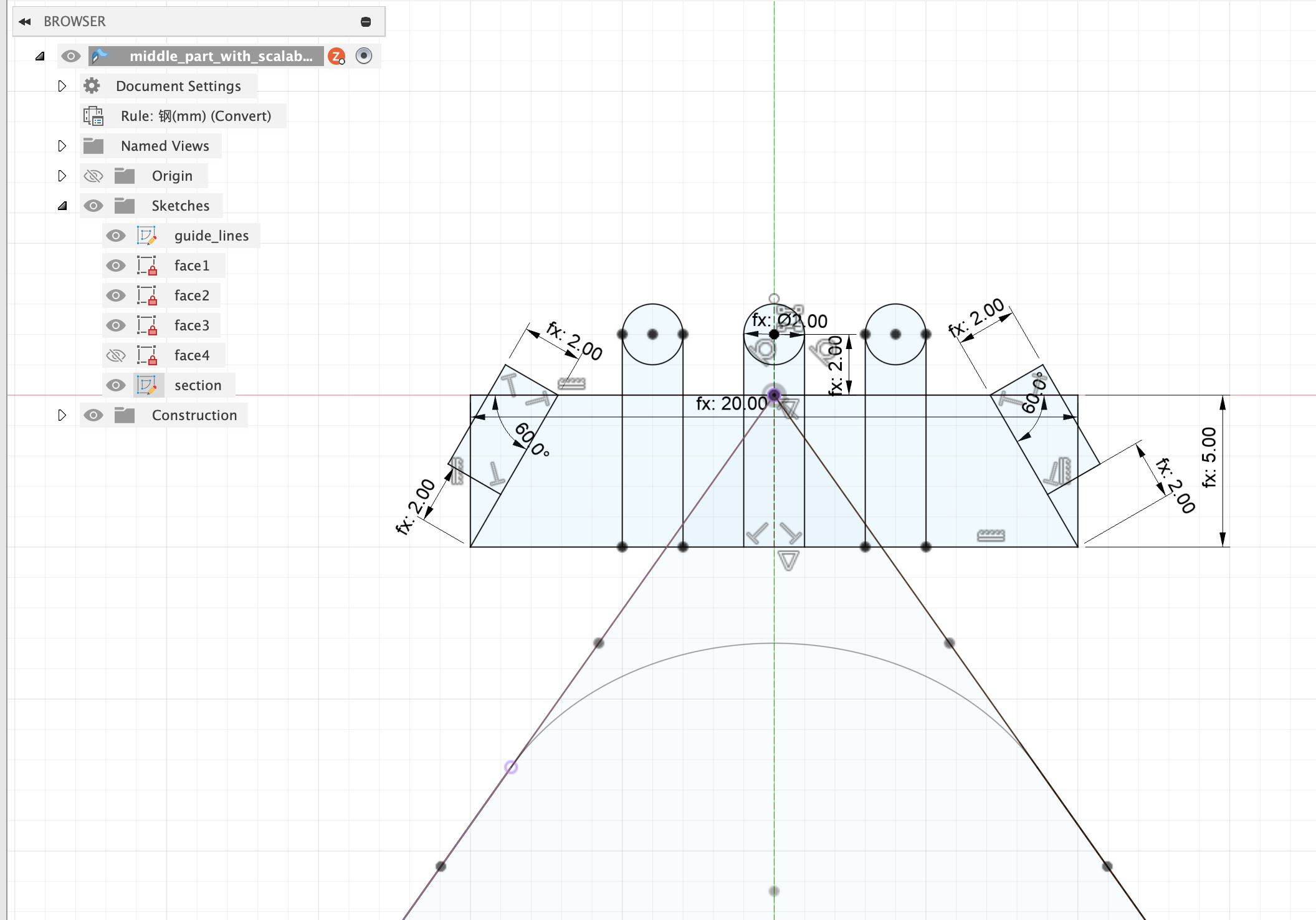Click the Document Settings gear icon
Image resolution: width=1316 pixels, height=920 pixels.
pyautogui.click(x=92, y=86)
